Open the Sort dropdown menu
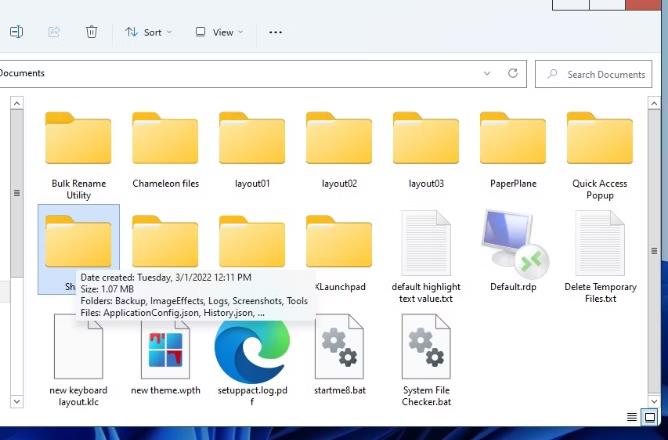Screen dimensions: 668x440 point(148,32)
